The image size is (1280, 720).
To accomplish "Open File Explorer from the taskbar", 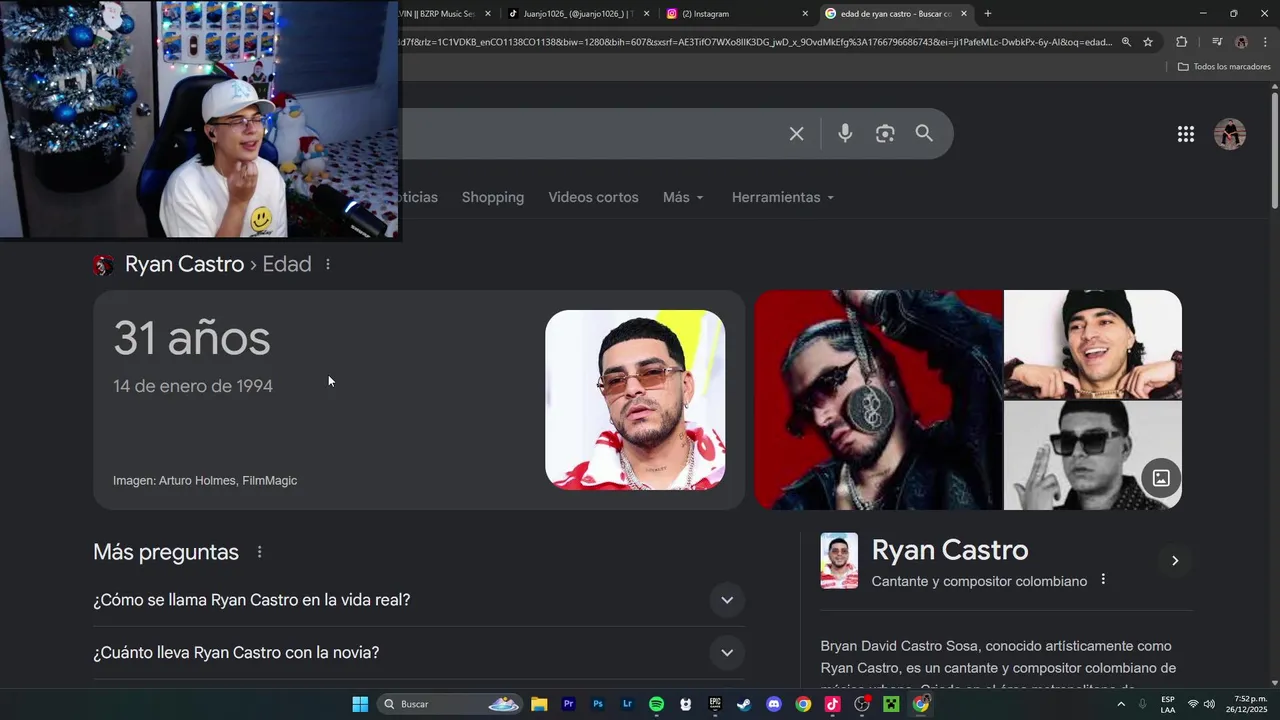I will 539,704.
